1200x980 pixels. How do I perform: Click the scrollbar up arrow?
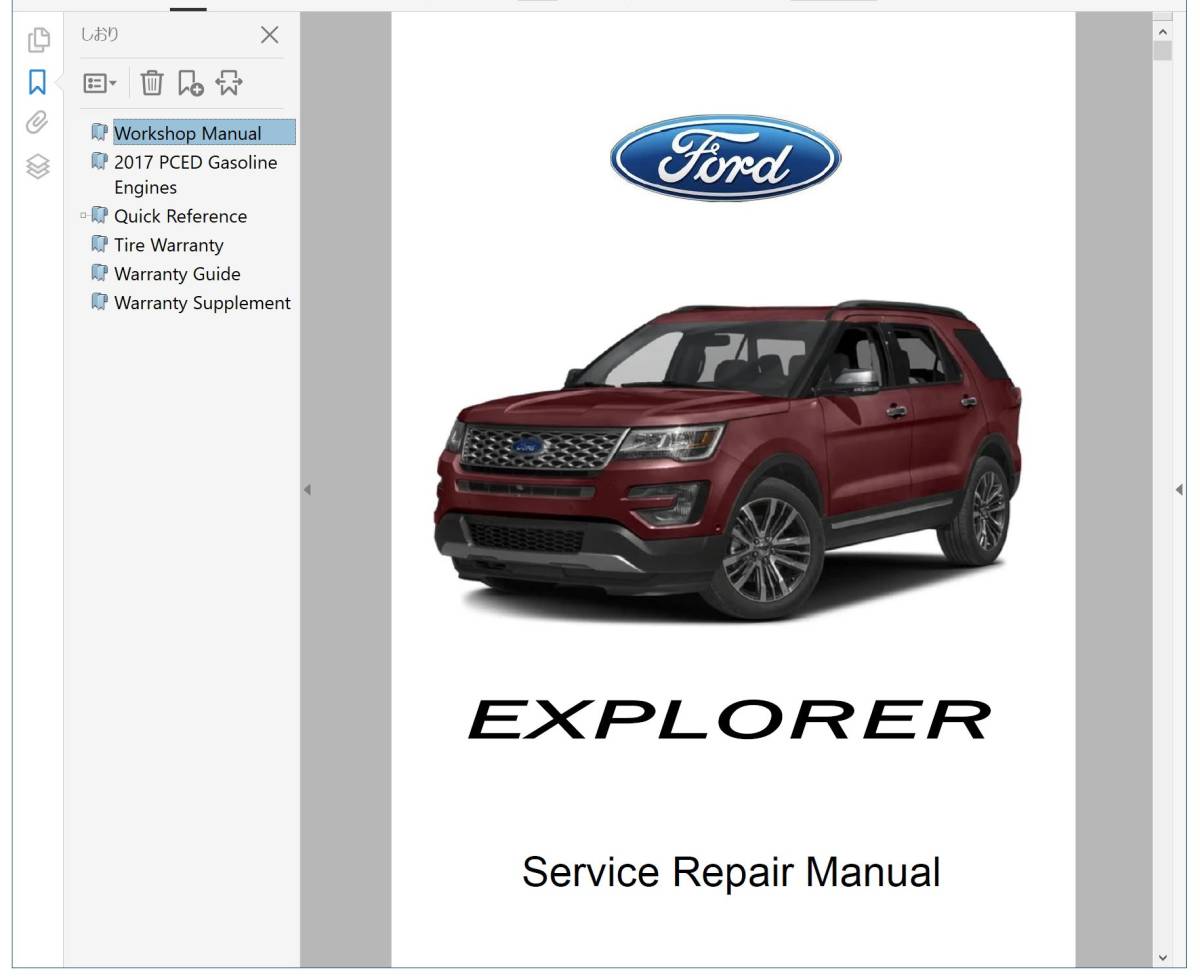tap(1162, 32)
